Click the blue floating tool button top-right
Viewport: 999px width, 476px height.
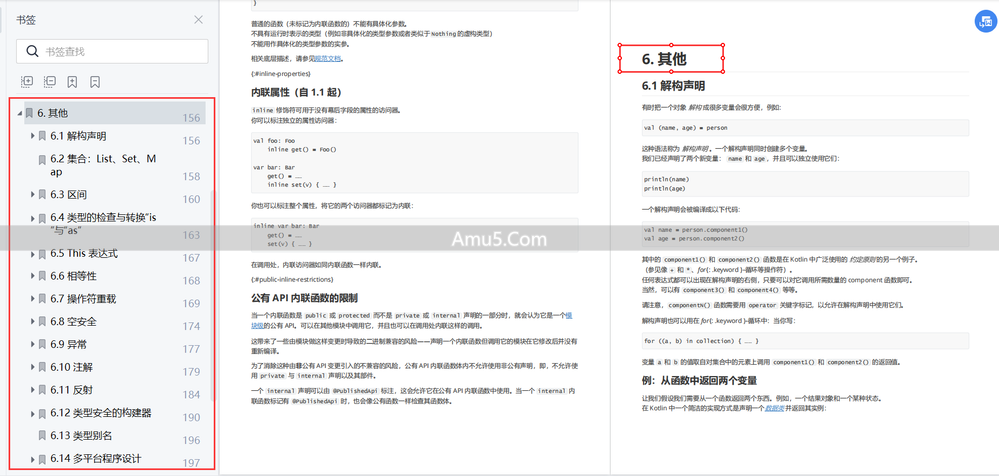coord(984,20)
